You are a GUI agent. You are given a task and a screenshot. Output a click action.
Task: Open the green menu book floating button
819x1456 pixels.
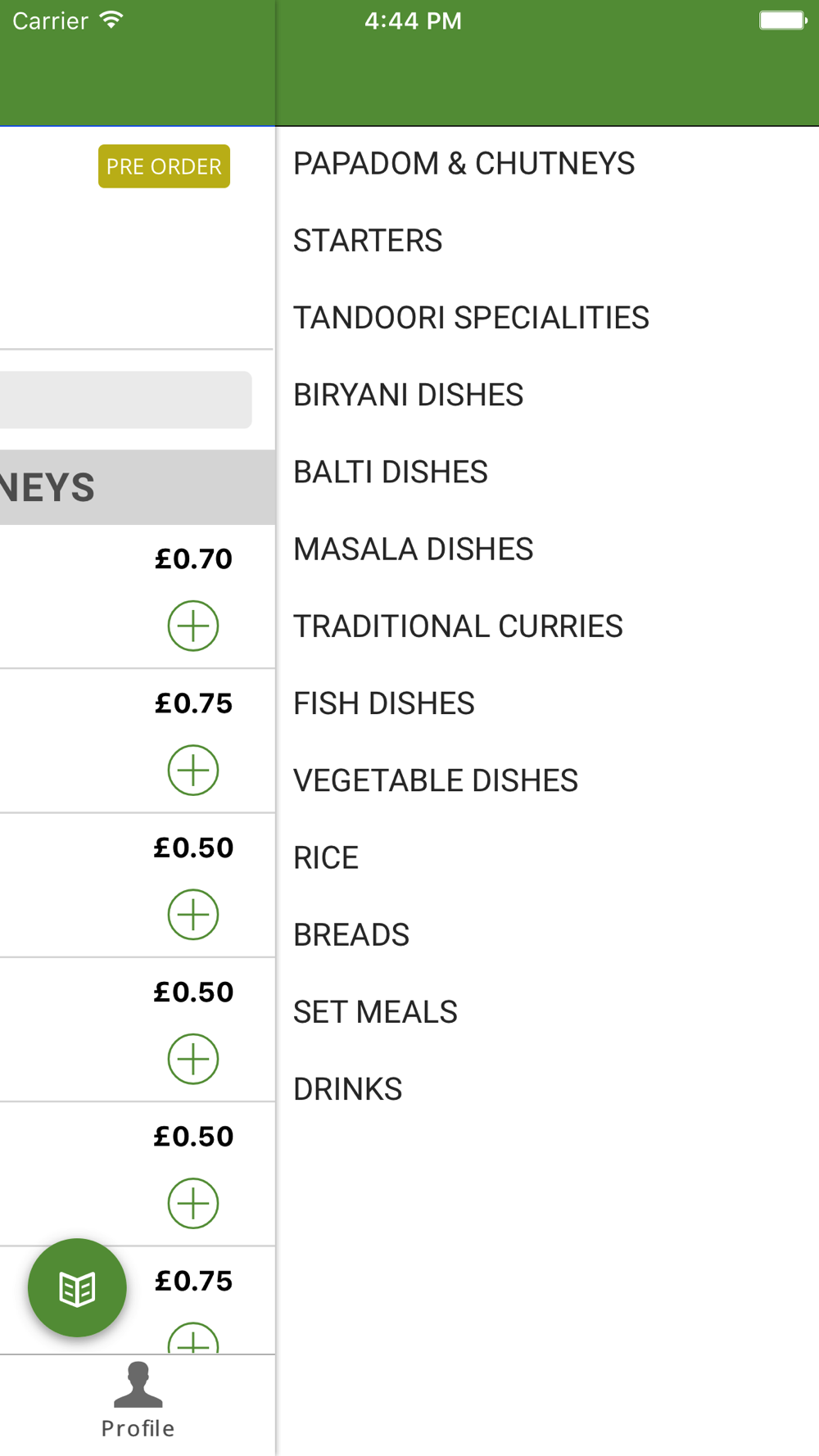pos(77,1288)
